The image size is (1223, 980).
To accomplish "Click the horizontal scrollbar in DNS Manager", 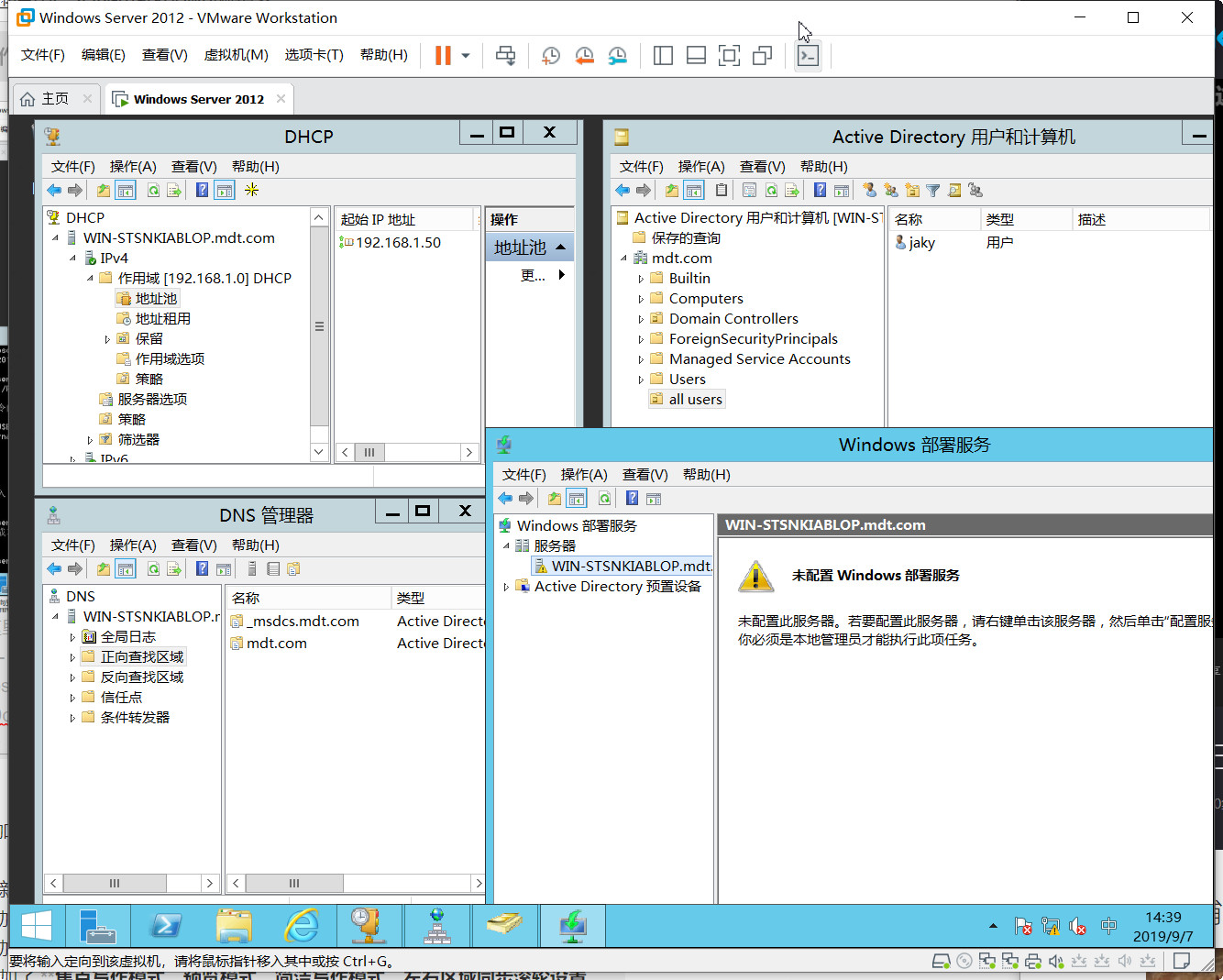I will 115,883.
